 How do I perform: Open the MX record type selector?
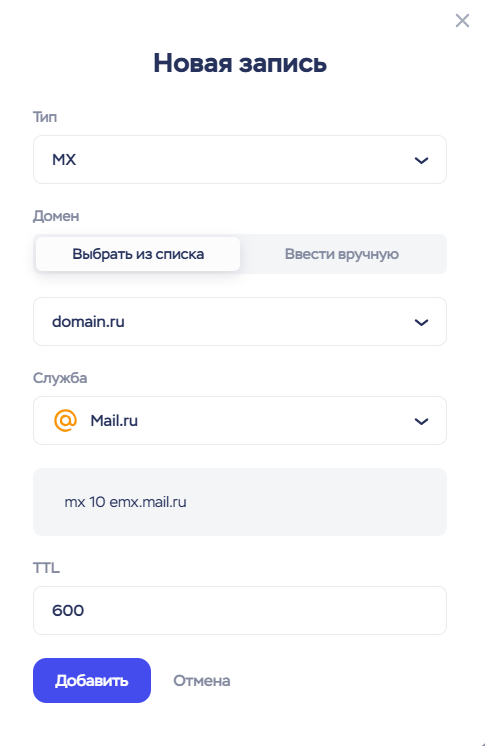[240, 159]
